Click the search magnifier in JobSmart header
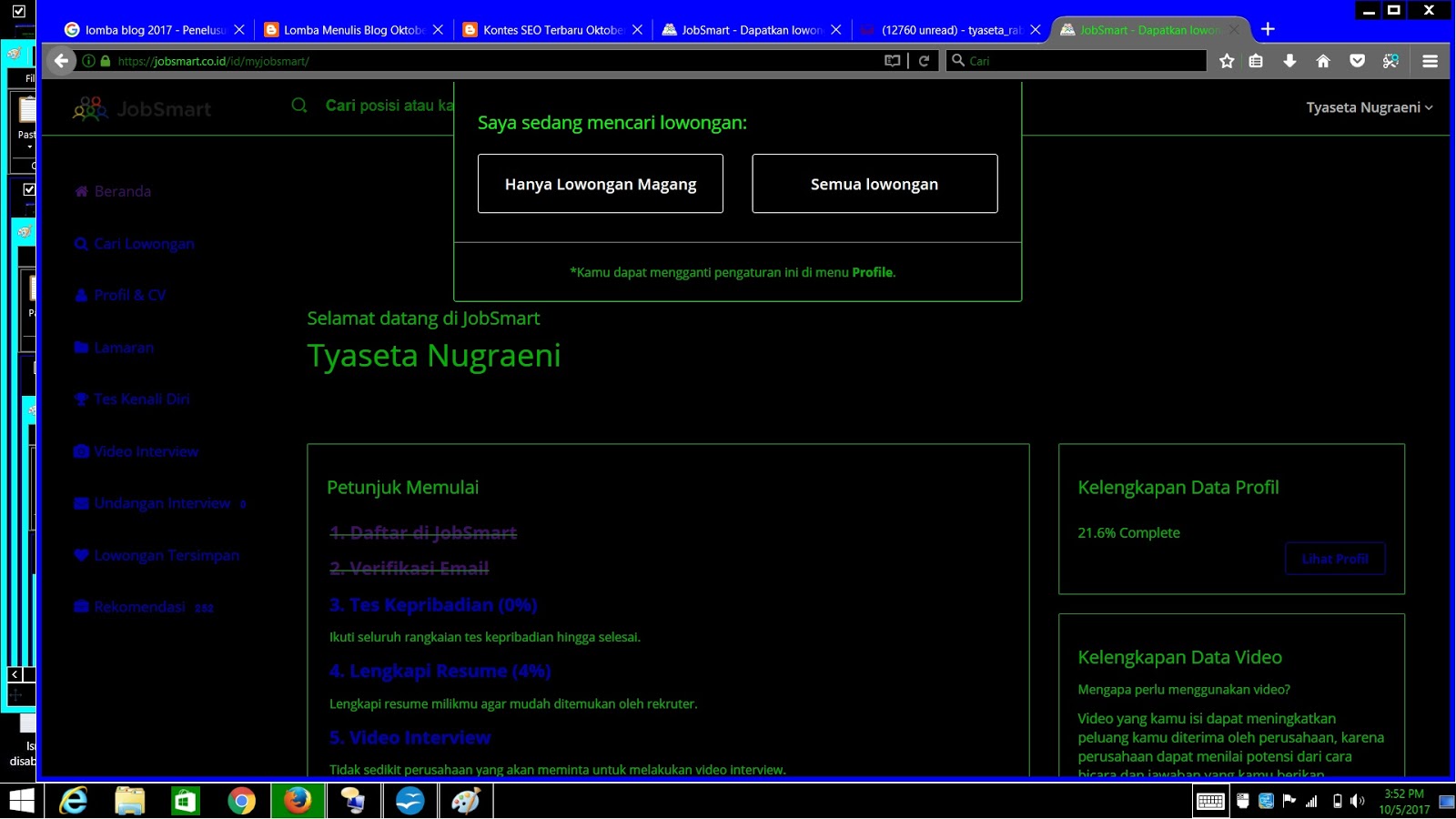This screenshot has width=1456, height=819. point(299,106)
